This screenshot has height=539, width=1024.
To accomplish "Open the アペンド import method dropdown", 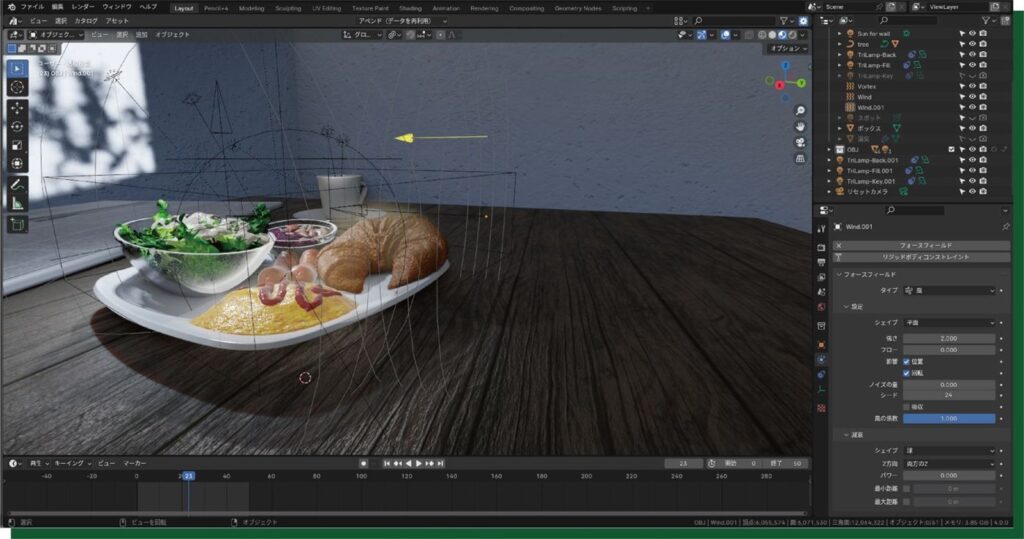I will point(402,21).
